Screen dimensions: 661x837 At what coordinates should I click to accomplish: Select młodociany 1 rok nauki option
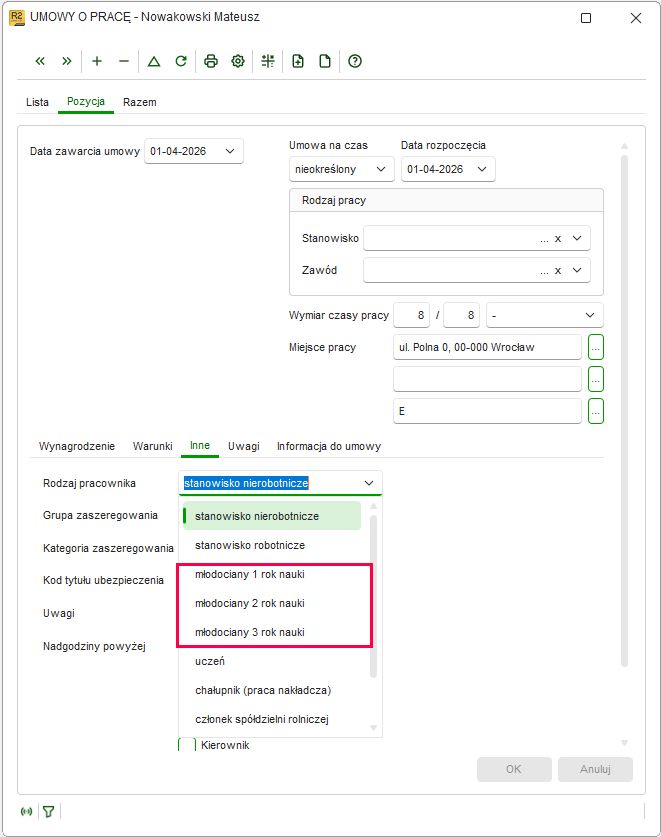click(272, 574)
